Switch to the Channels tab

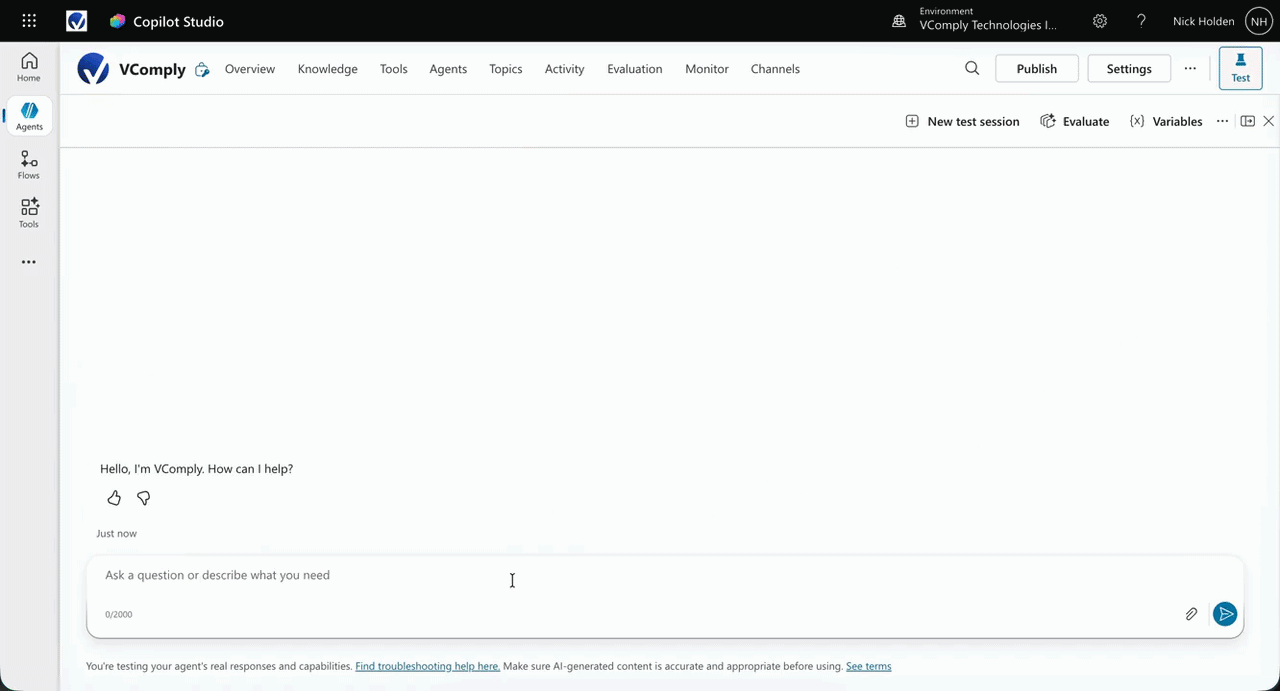coord(775,69)
